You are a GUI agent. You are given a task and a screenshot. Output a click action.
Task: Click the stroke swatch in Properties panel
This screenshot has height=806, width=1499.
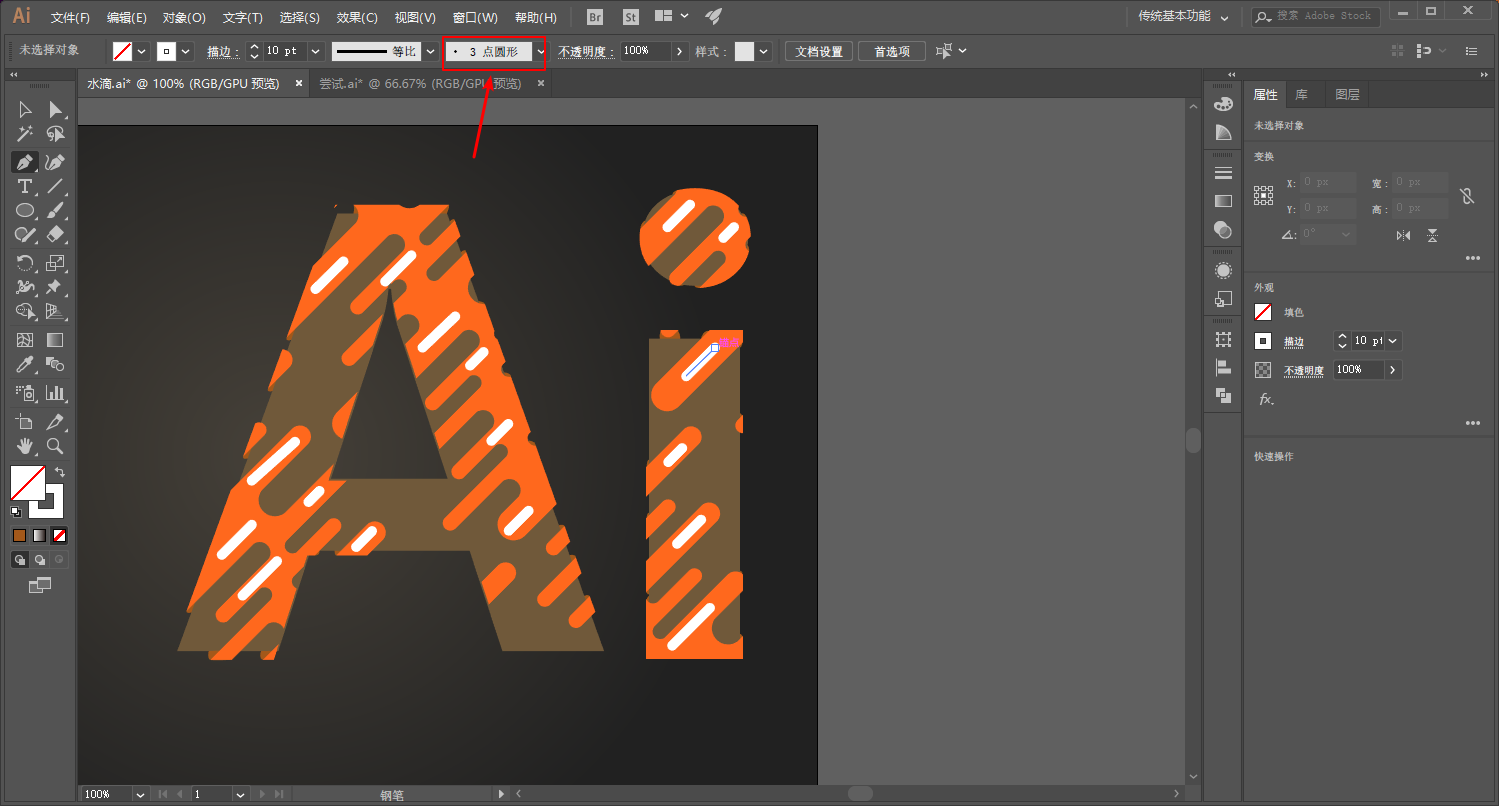[1264, 341]
